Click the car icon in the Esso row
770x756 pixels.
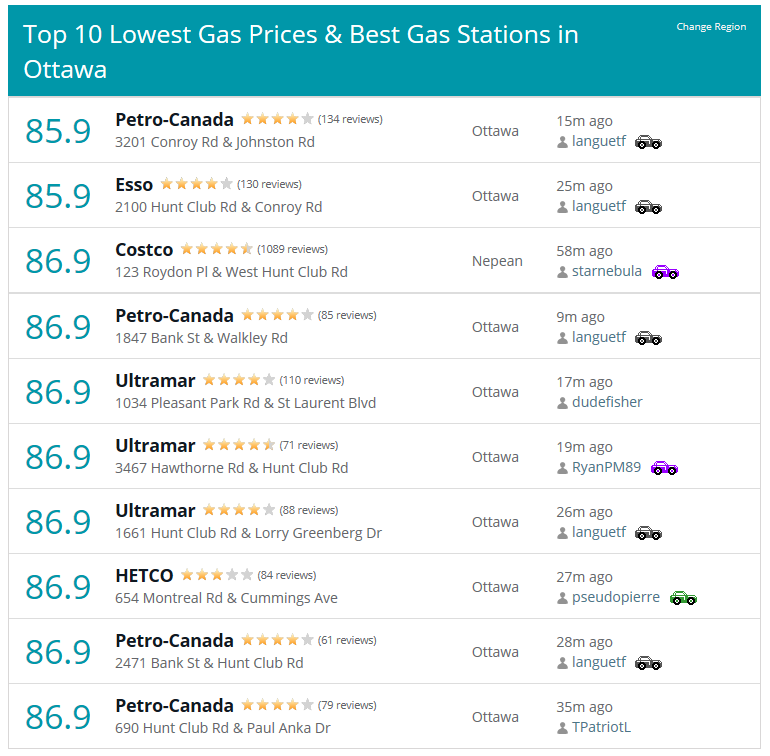[648, 207]
